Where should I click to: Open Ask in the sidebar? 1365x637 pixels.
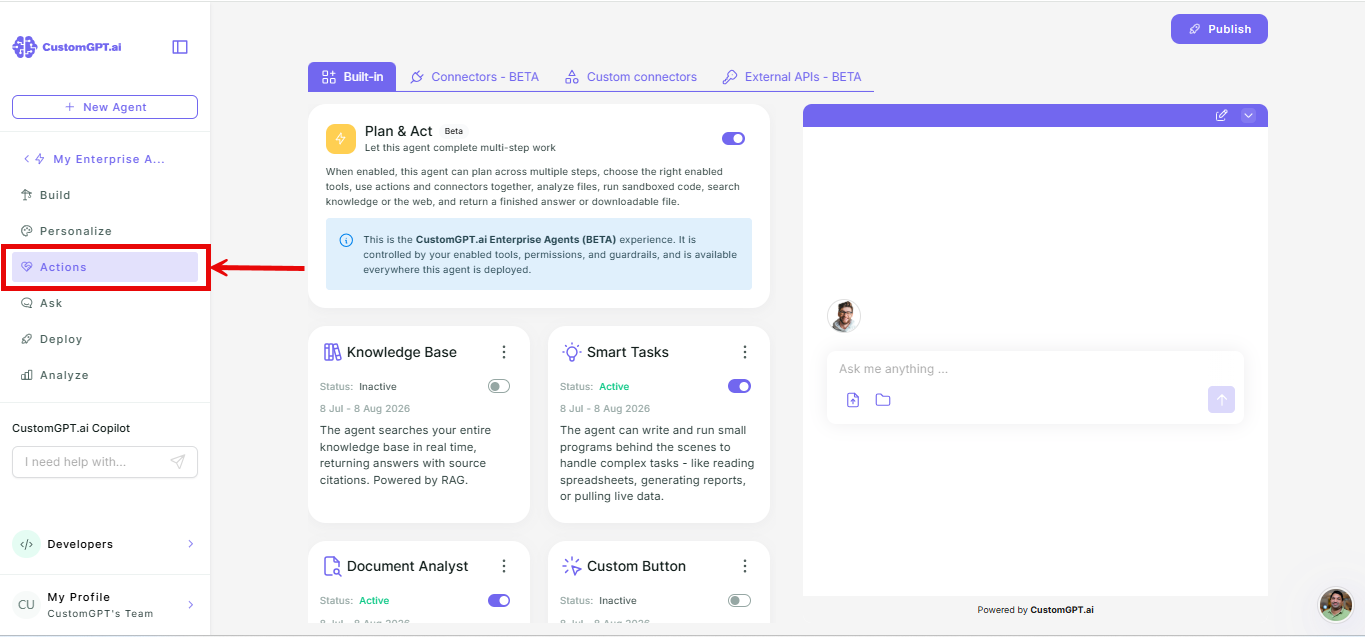105,303
